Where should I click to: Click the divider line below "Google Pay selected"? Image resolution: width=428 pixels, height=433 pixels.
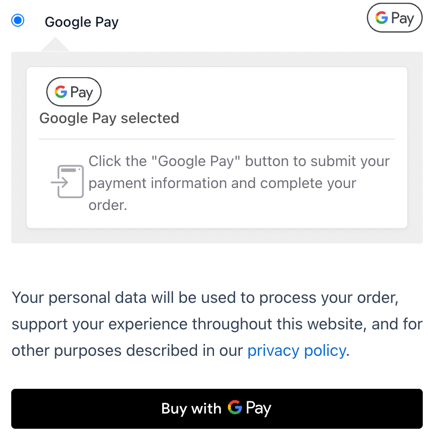tap(217, 139)
